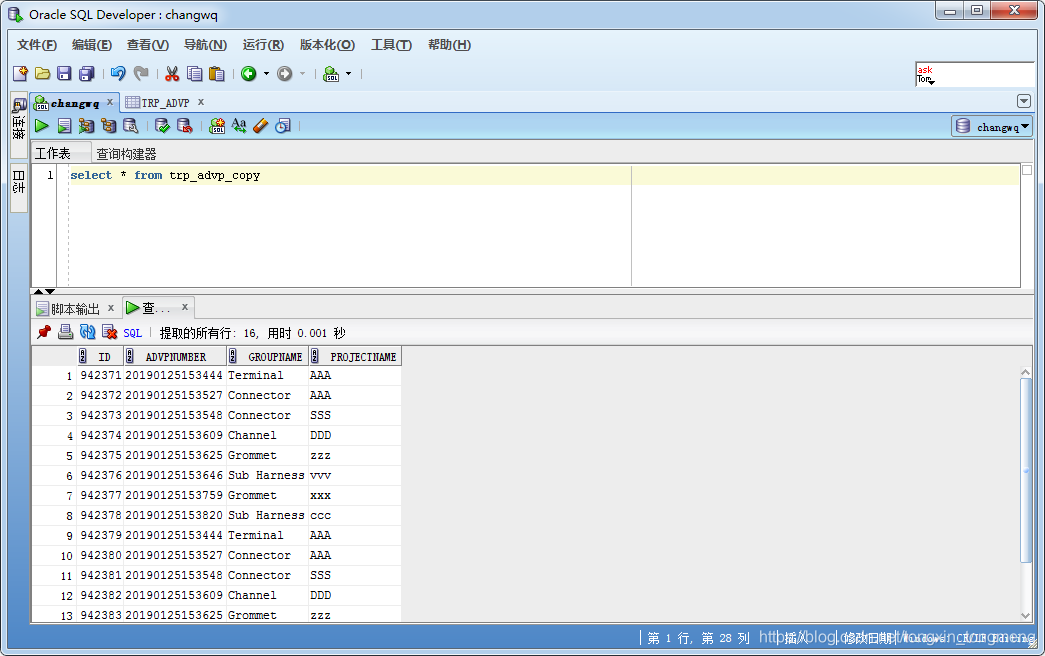This screenshot has height=656, width=1045.
Task: Commit the database changes
Action: 162,126
